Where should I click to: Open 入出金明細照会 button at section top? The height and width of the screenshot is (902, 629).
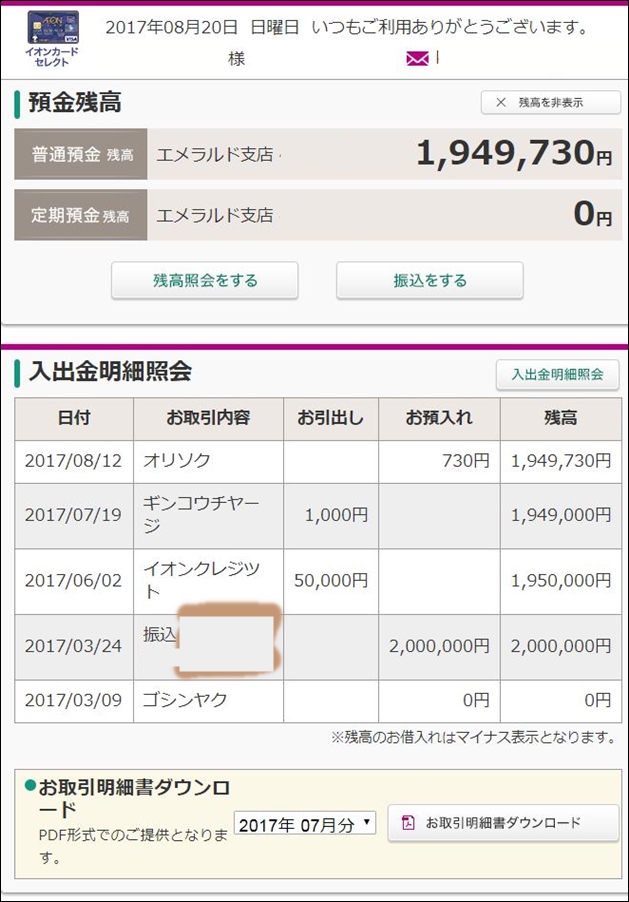[x=558, y=374]
